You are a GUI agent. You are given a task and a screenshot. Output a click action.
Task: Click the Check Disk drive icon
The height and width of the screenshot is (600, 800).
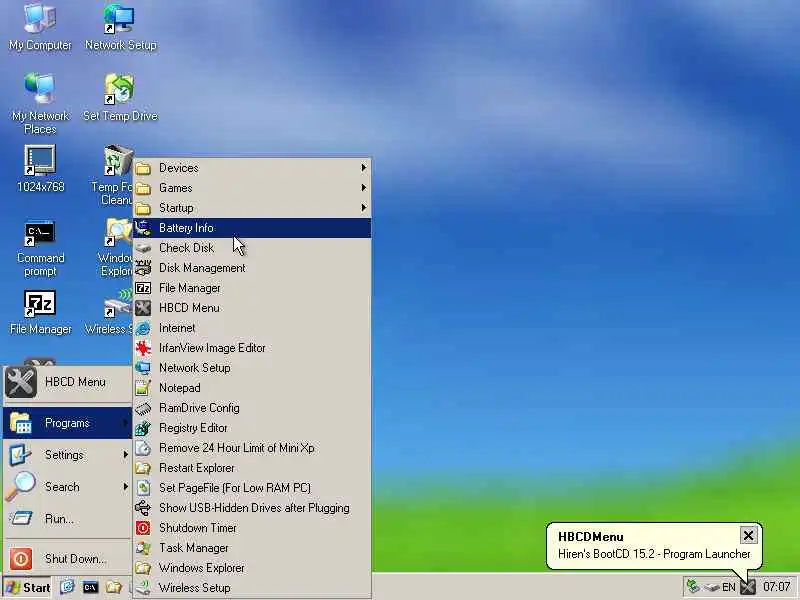143,248
